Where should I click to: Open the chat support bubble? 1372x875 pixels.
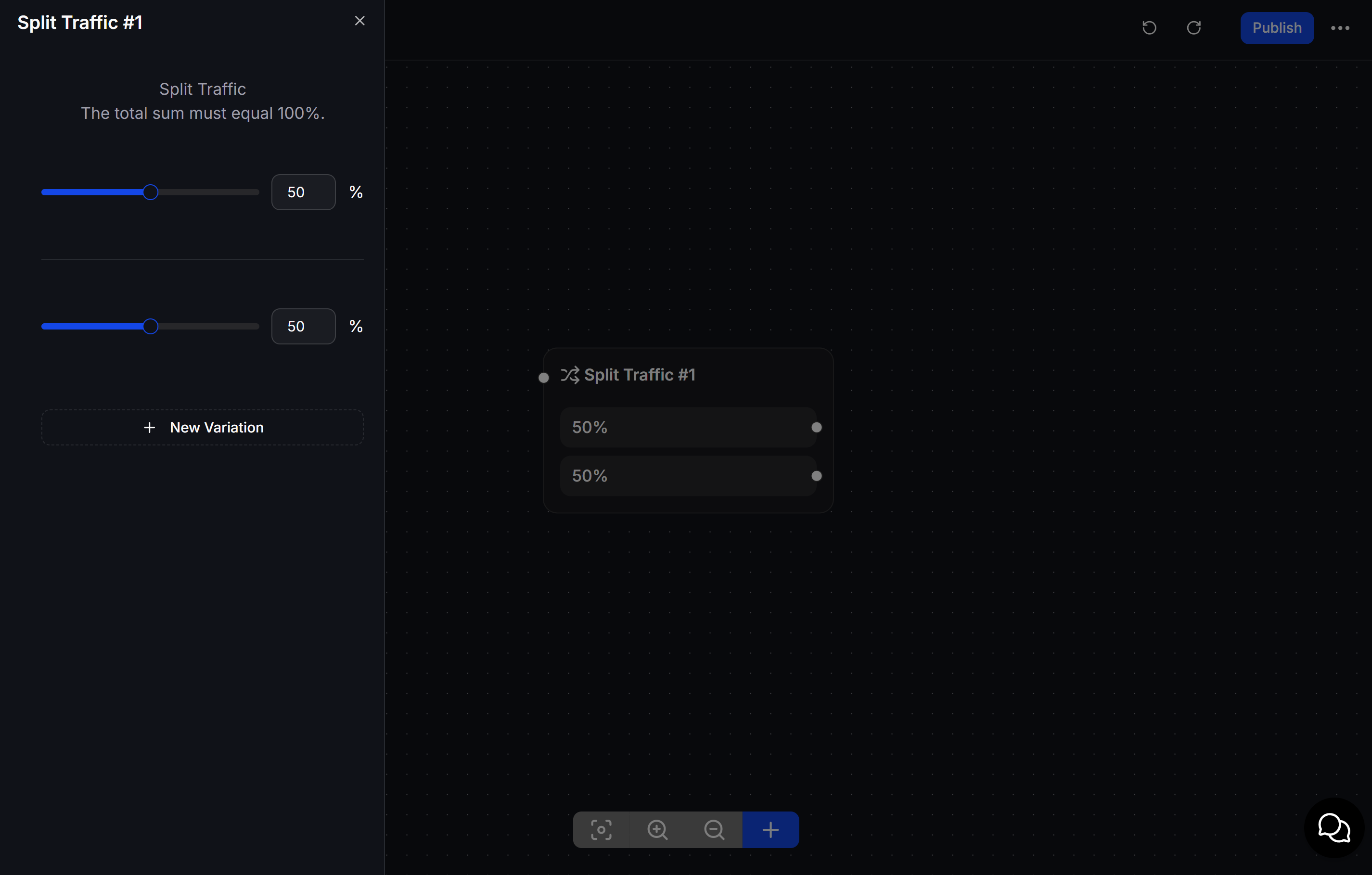(1334, 828)
